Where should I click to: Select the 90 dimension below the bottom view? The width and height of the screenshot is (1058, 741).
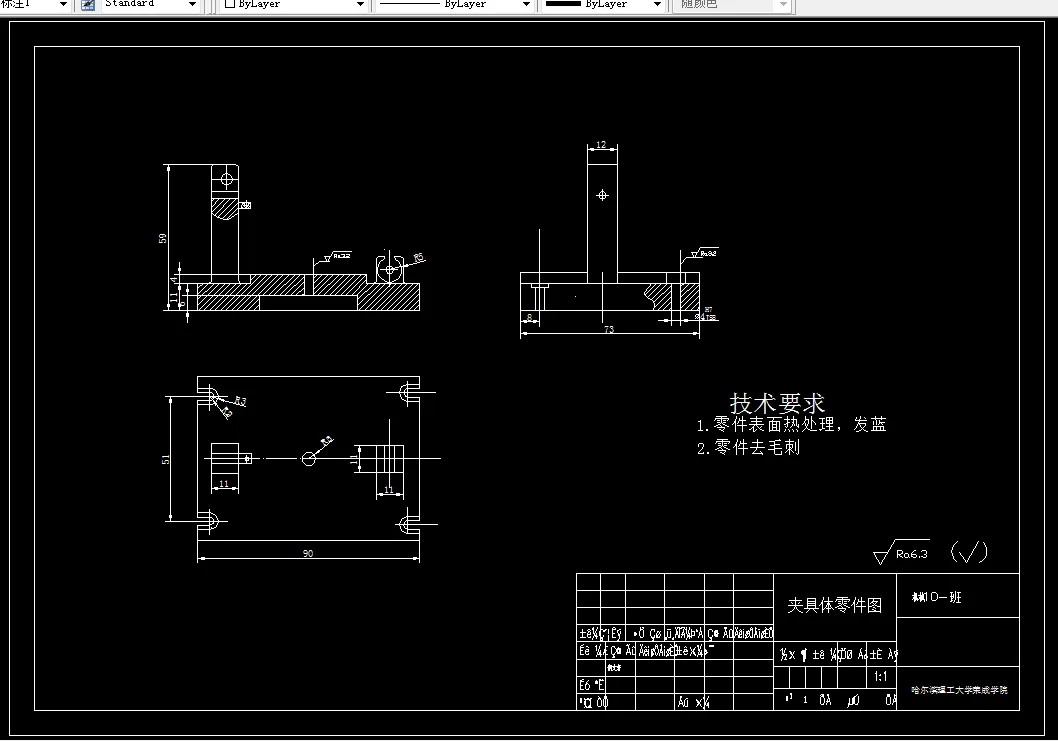[x=308, y=553]
